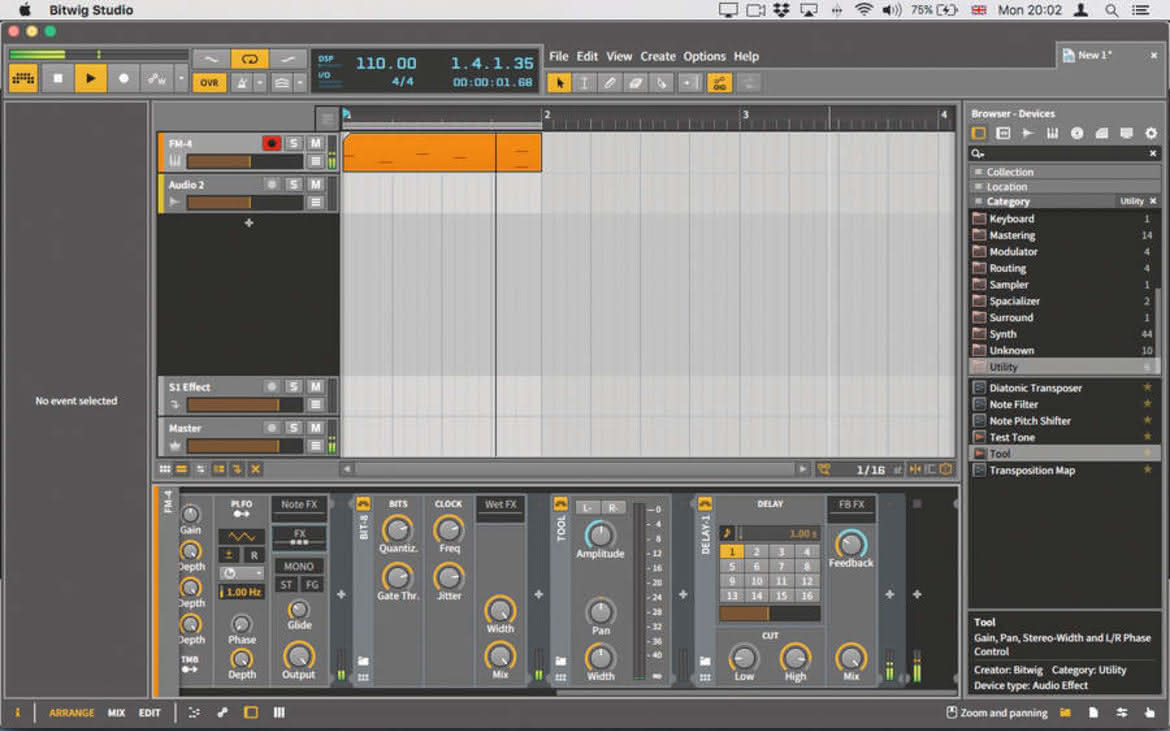Solo the S1 Effect track

294,386
